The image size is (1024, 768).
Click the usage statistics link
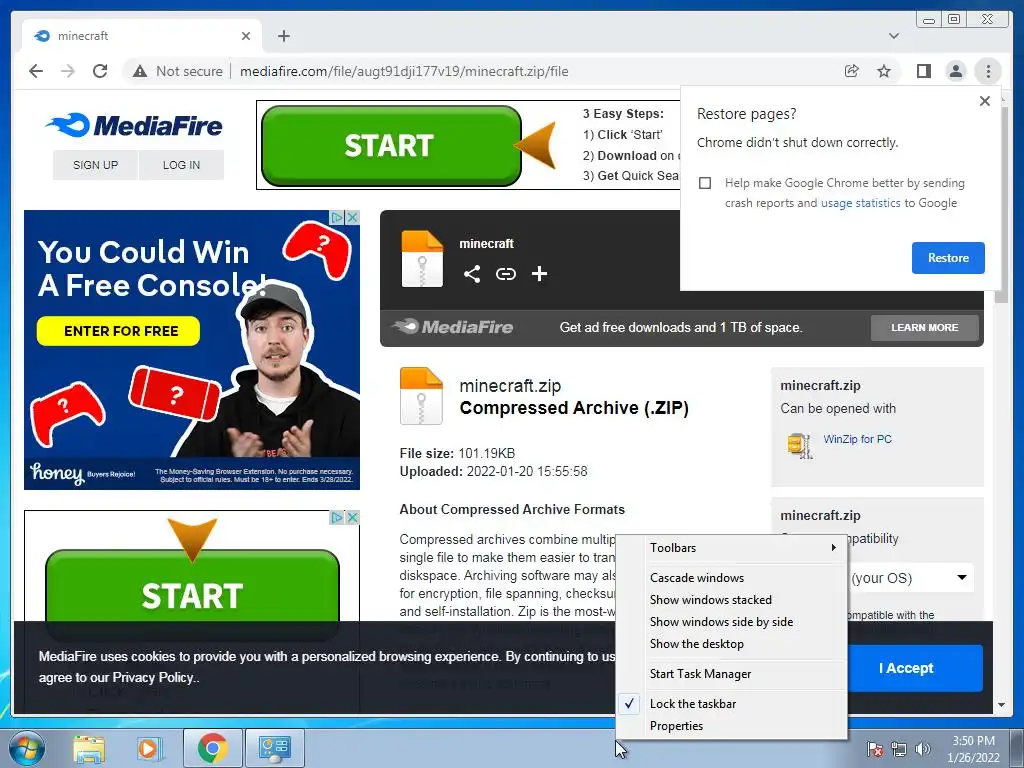point(860,203)
